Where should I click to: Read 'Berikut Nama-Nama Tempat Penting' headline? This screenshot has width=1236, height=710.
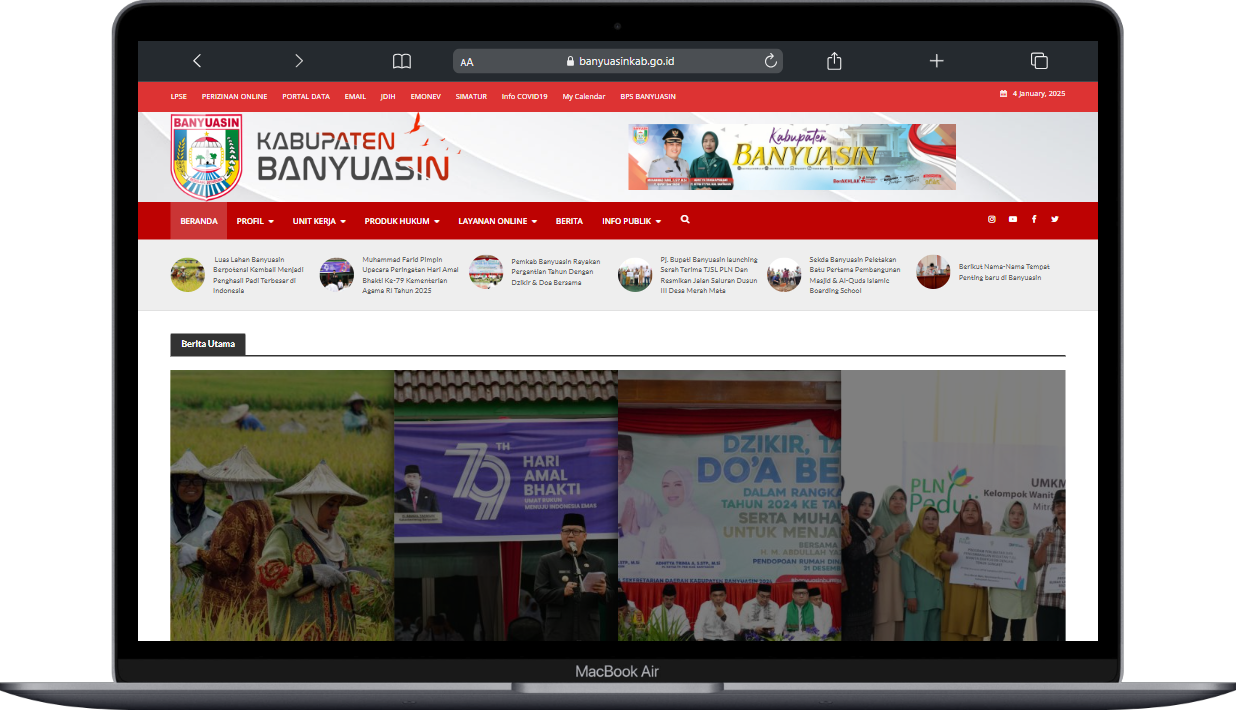1004,272
